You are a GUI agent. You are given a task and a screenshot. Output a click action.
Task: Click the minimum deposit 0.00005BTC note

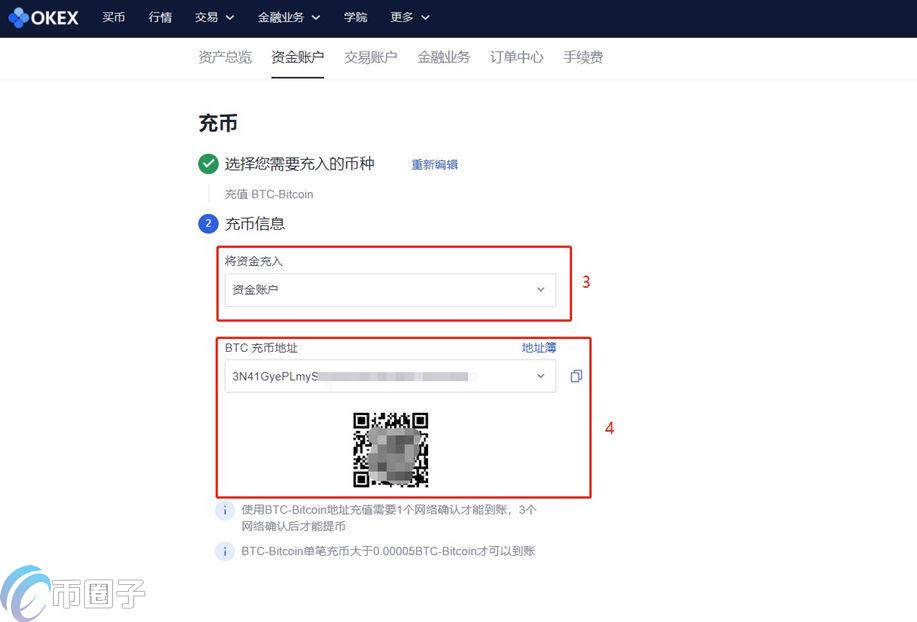pos(388,551)
